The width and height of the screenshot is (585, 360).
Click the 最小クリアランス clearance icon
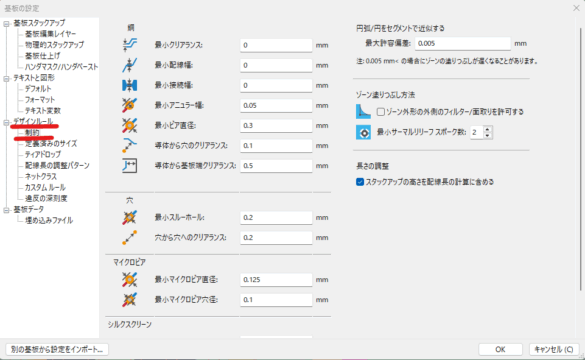pos(129,45)
